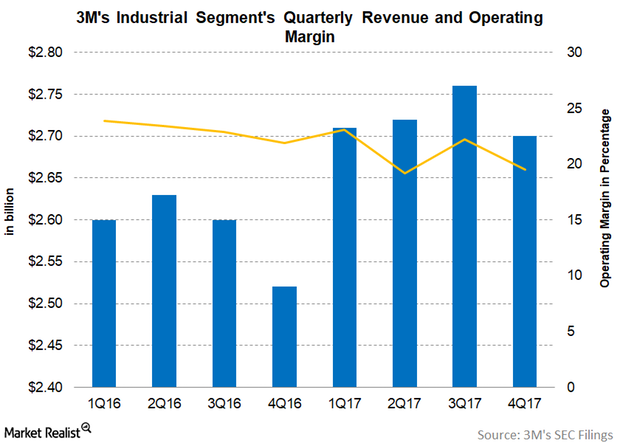Select the $2.60 axis label
Image resolution: width=620 pixels, height=443 pixels.
click(x=45, y=220)
